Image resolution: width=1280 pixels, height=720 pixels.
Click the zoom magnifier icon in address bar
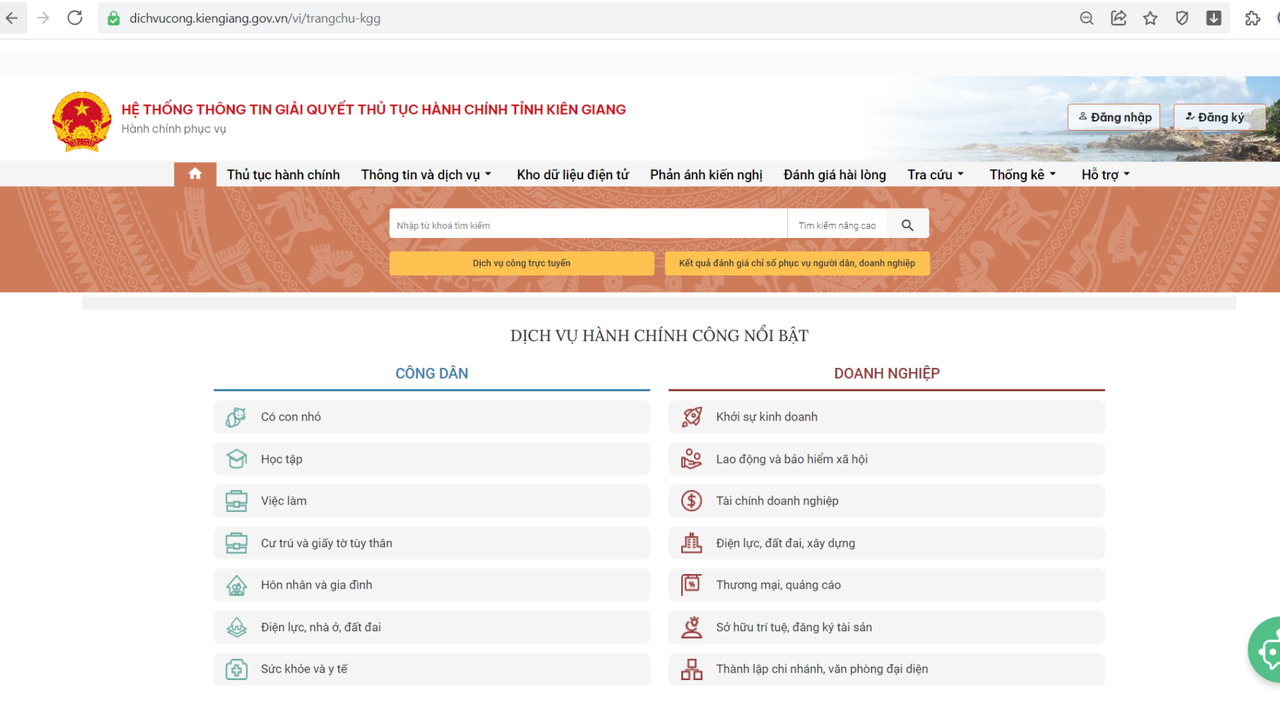tap(1086, 18)
